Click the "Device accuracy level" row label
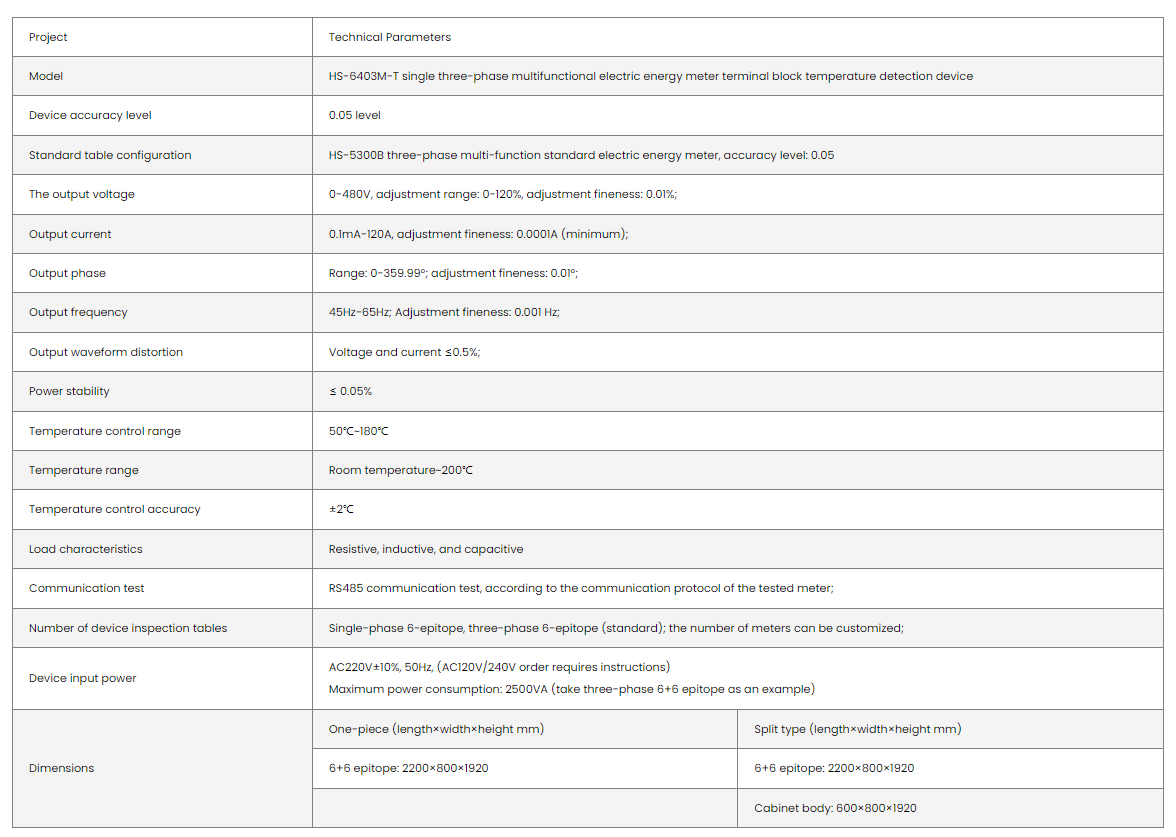Image resolution: width=1176 pixels, height=837 pixels. pos(90,115)
